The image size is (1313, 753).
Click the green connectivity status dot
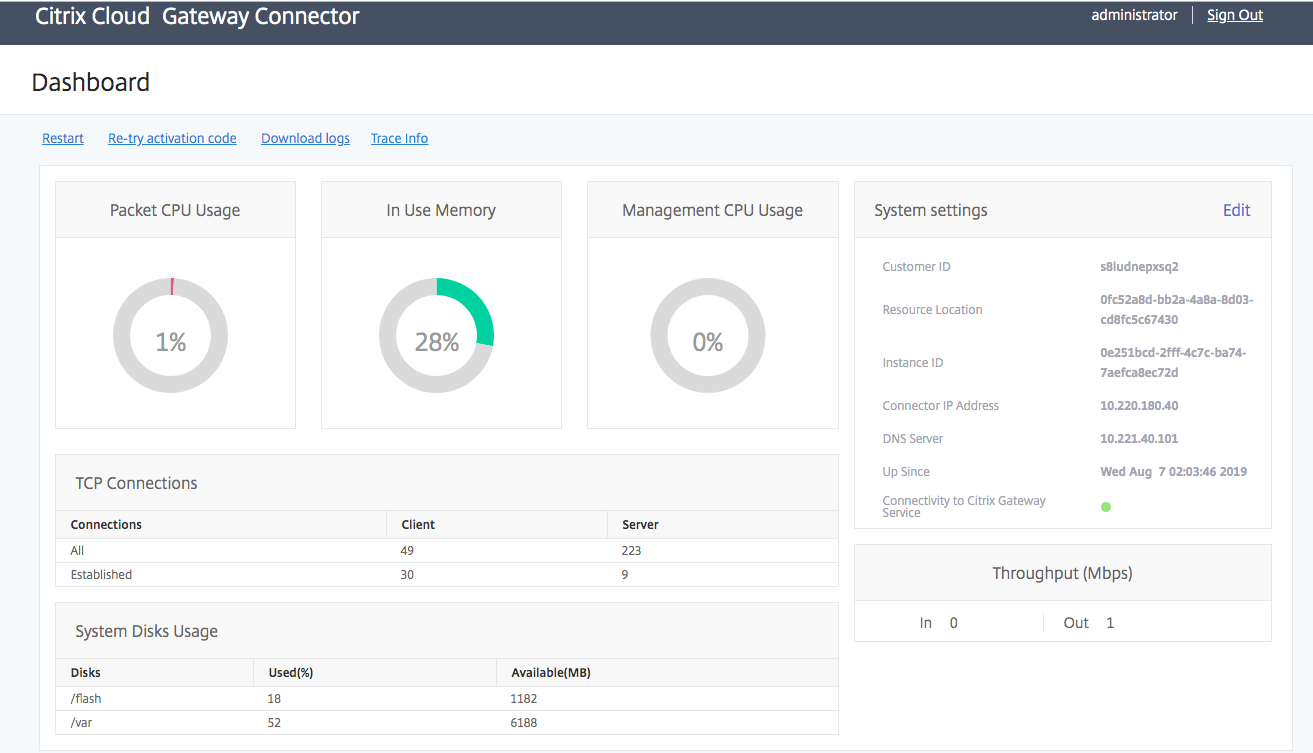click(1106, 507)
